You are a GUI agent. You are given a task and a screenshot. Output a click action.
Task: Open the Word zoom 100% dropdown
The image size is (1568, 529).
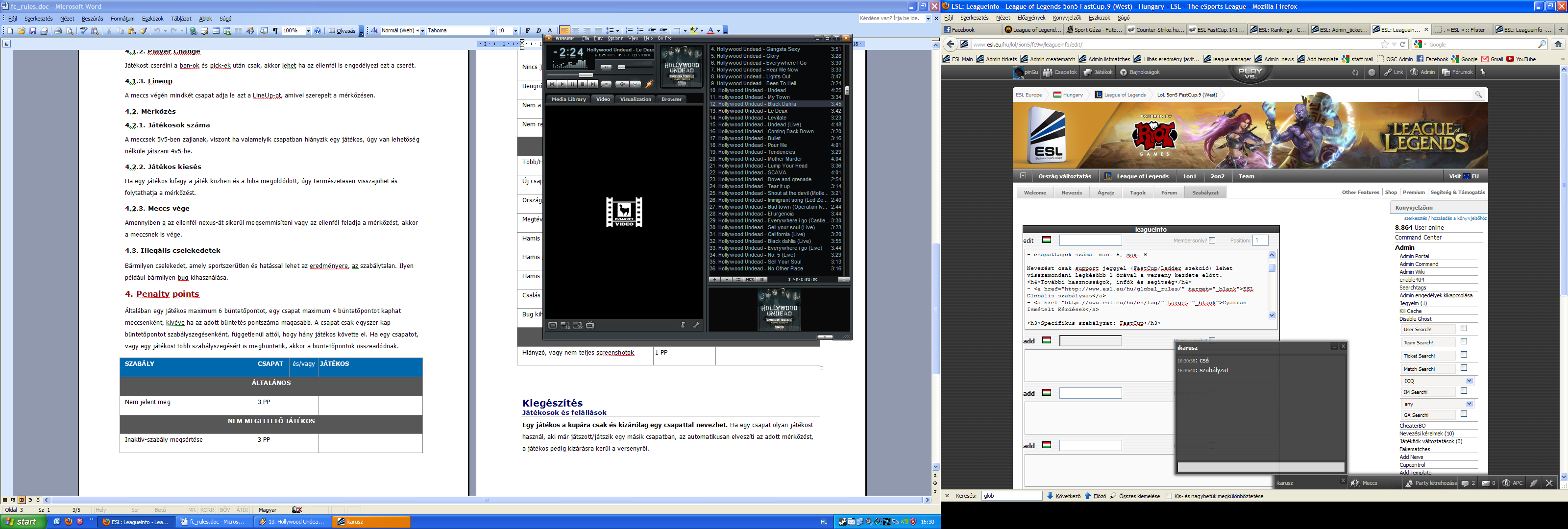pos(308,31)
